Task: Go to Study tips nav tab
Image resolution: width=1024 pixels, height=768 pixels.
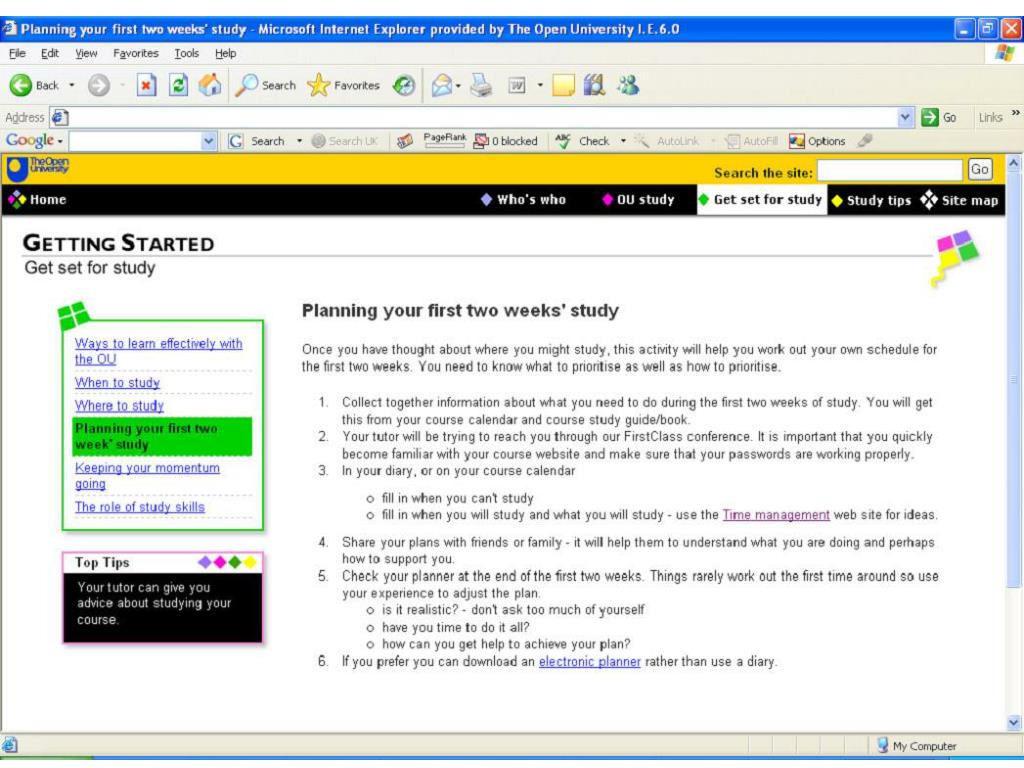Action: 871,200
